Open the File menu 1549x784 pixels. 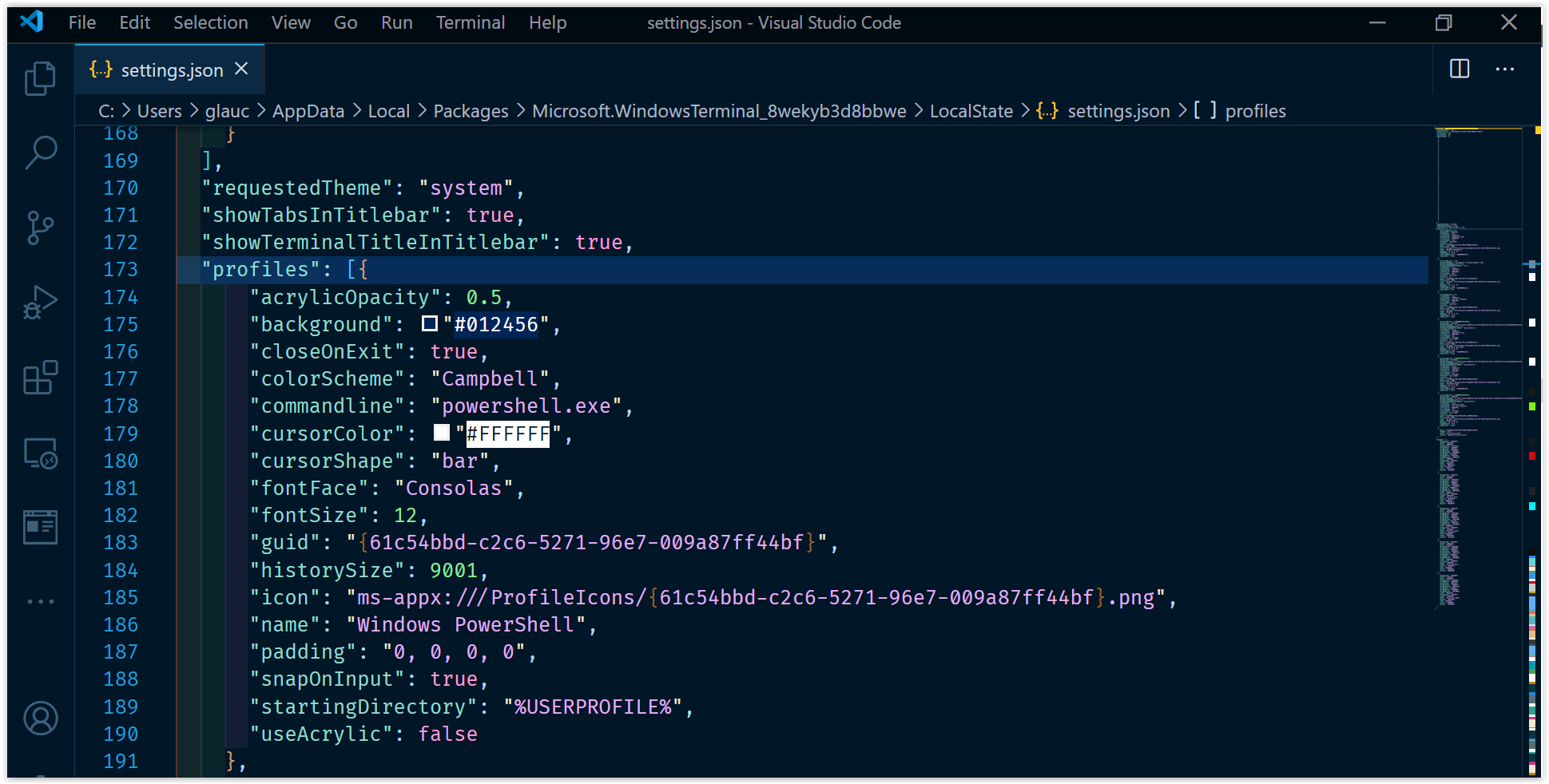[x=82, y=22]
